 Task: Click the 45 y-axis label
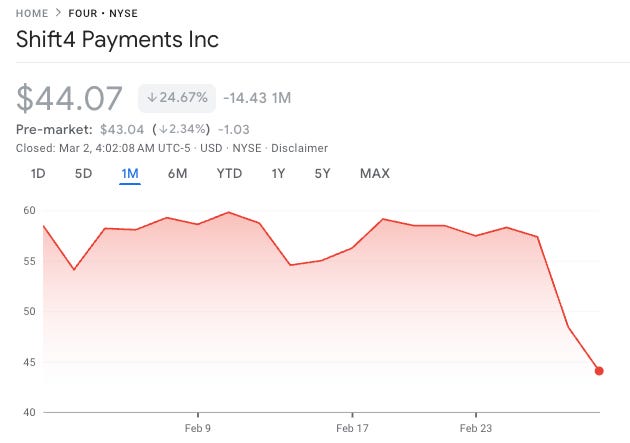pos(29,362)
